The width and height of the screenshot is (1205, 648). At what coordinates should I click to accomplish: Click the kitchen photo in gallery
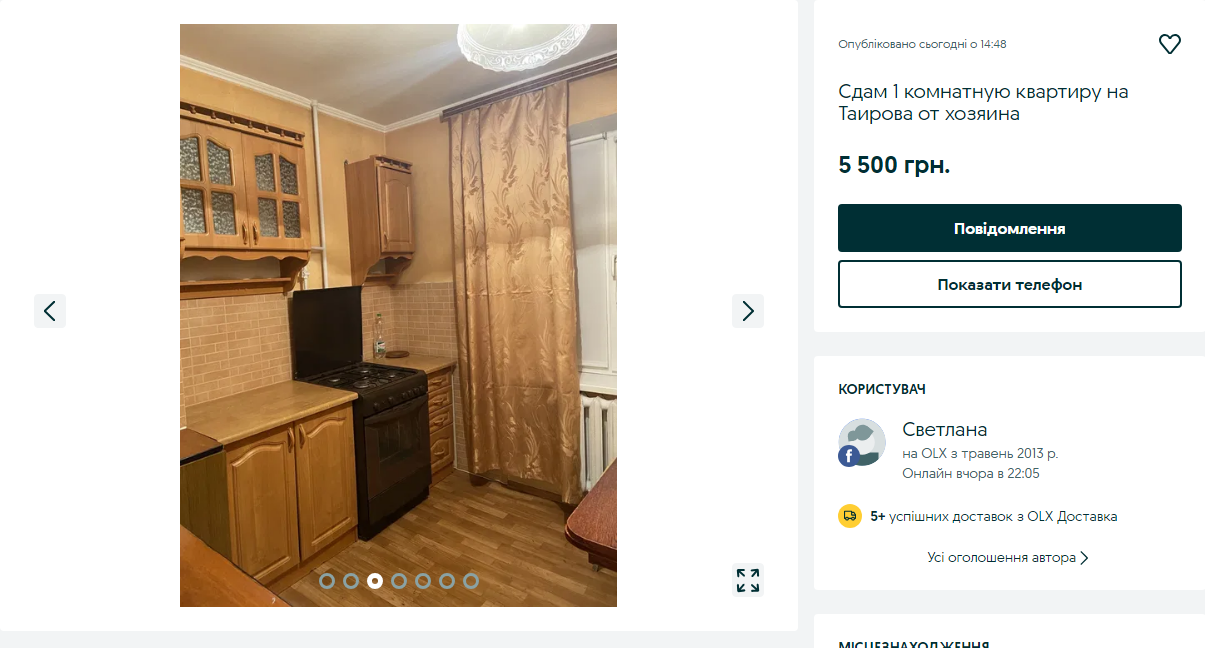pos(398,315)
